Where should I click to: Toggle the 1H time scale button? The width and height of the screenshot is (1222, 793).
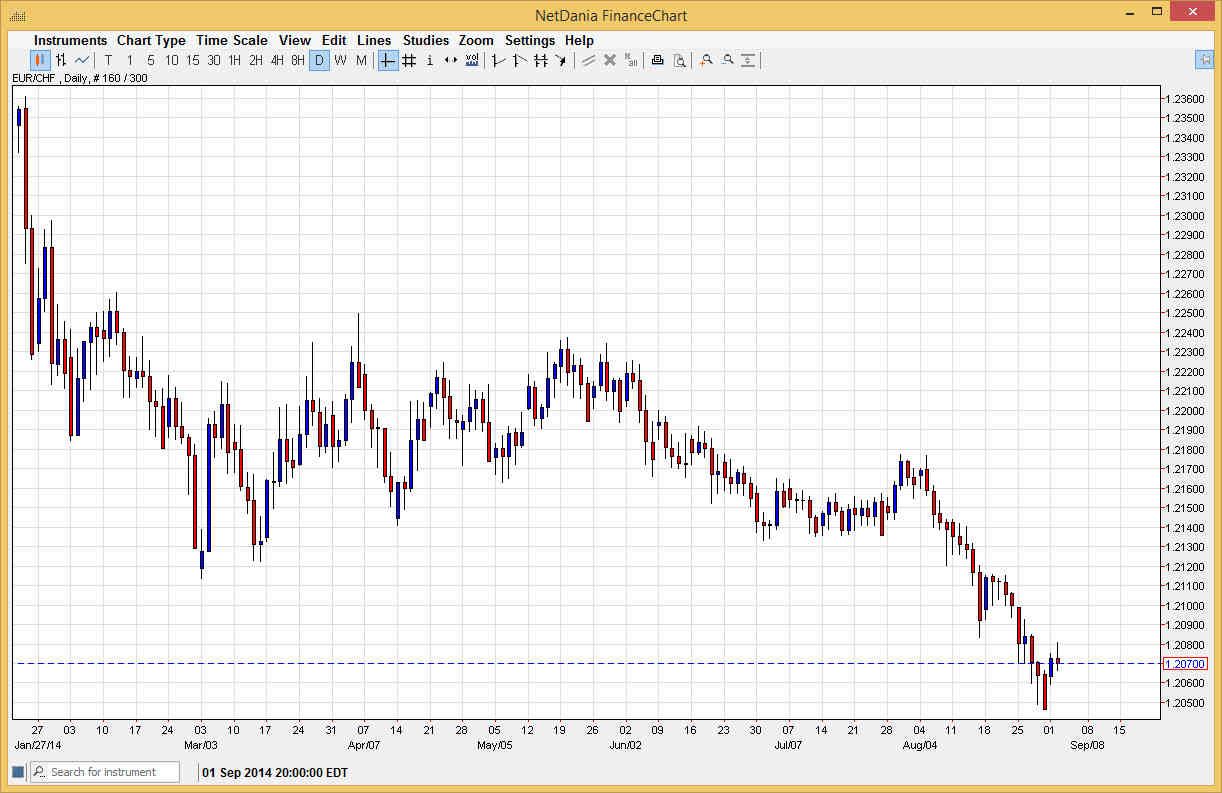coord(235,61)
